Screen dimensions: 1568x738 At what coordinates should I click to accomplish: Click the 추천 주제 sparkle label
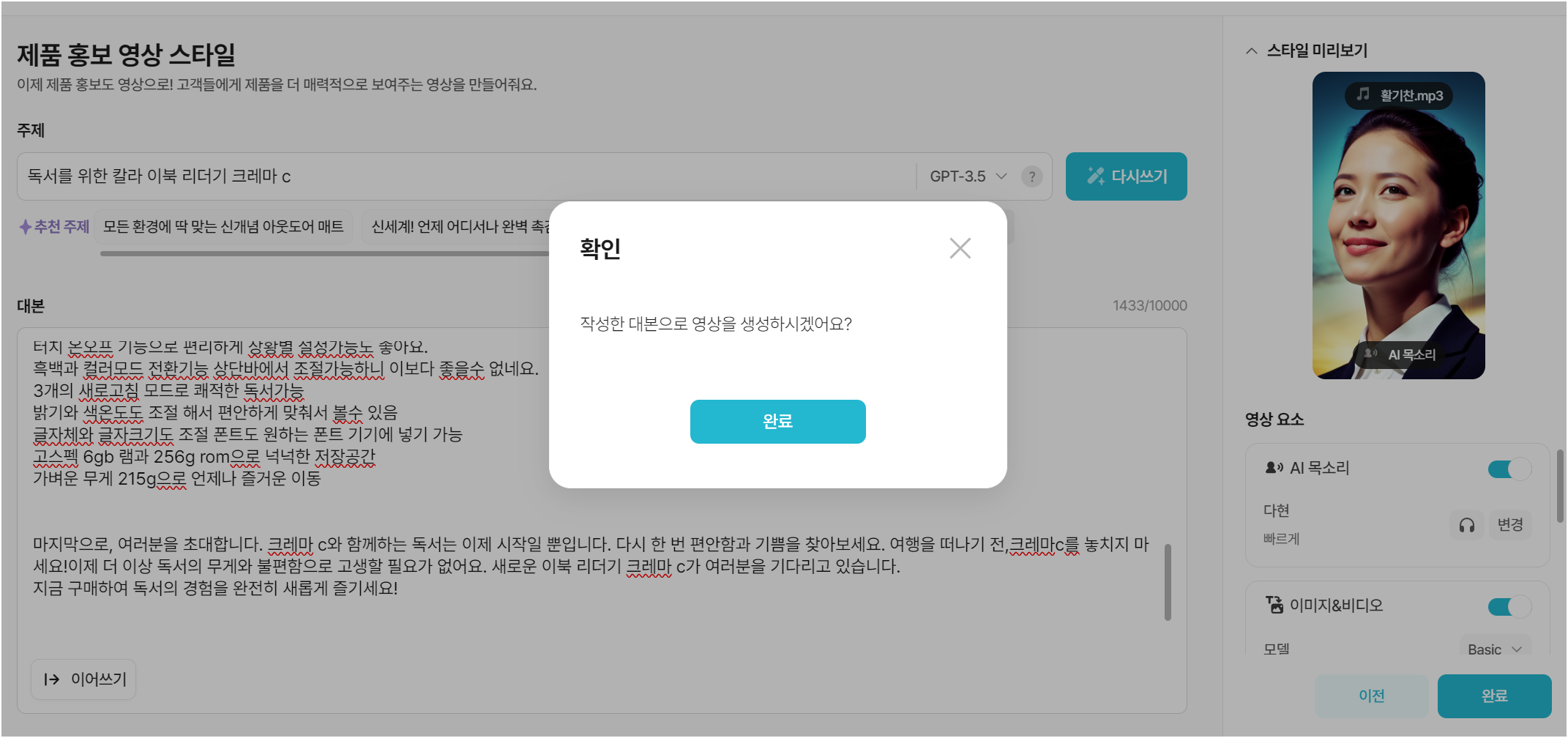54,226
